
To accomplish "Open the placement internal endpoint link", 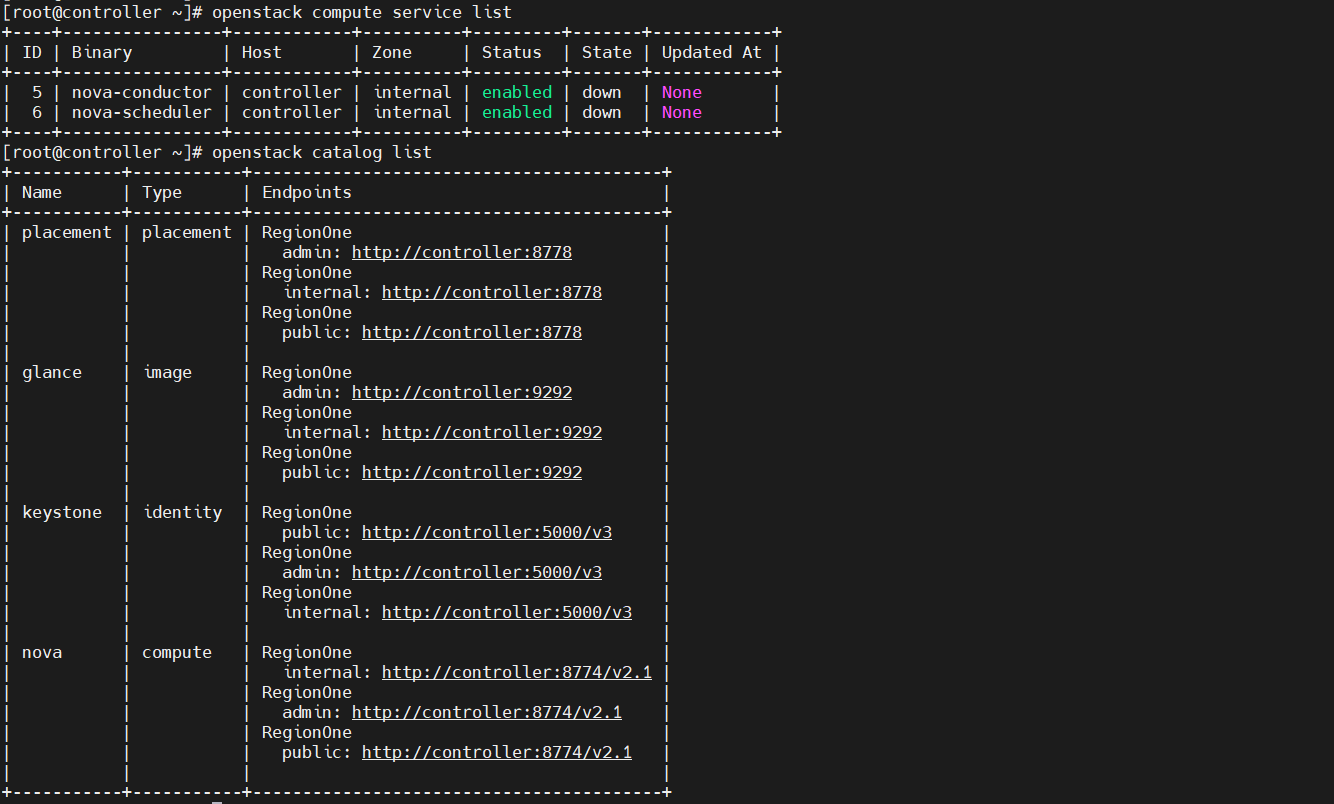I will tap(491, 292).
